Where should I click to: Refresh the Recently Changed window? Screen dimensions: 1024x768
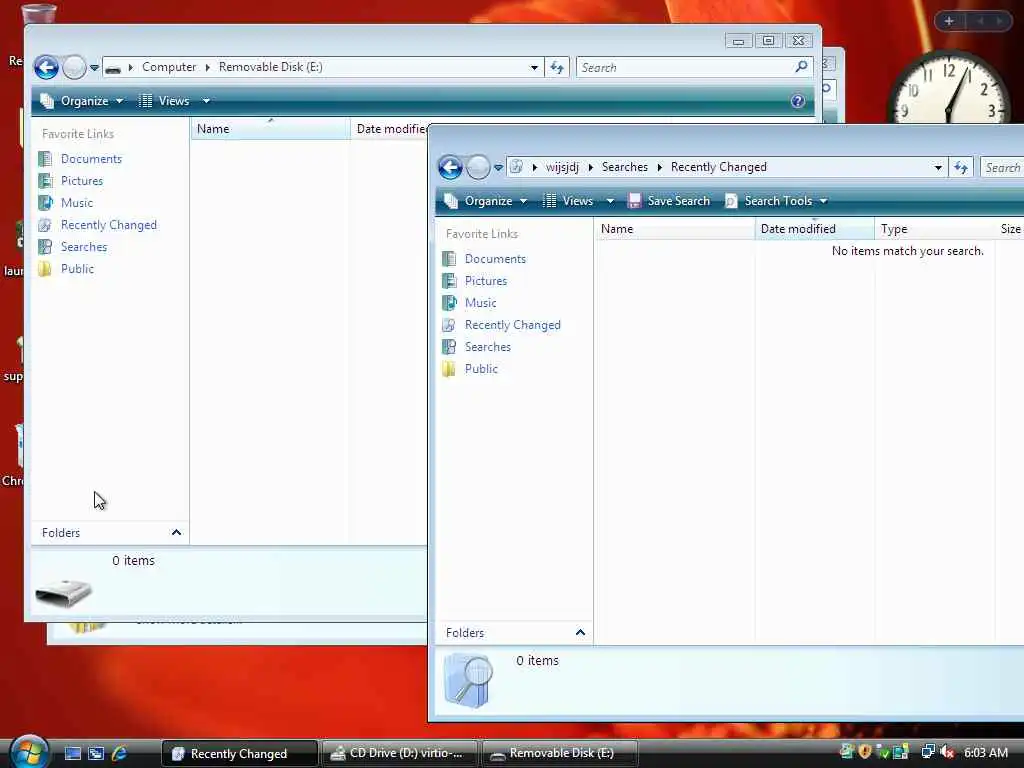961,168
